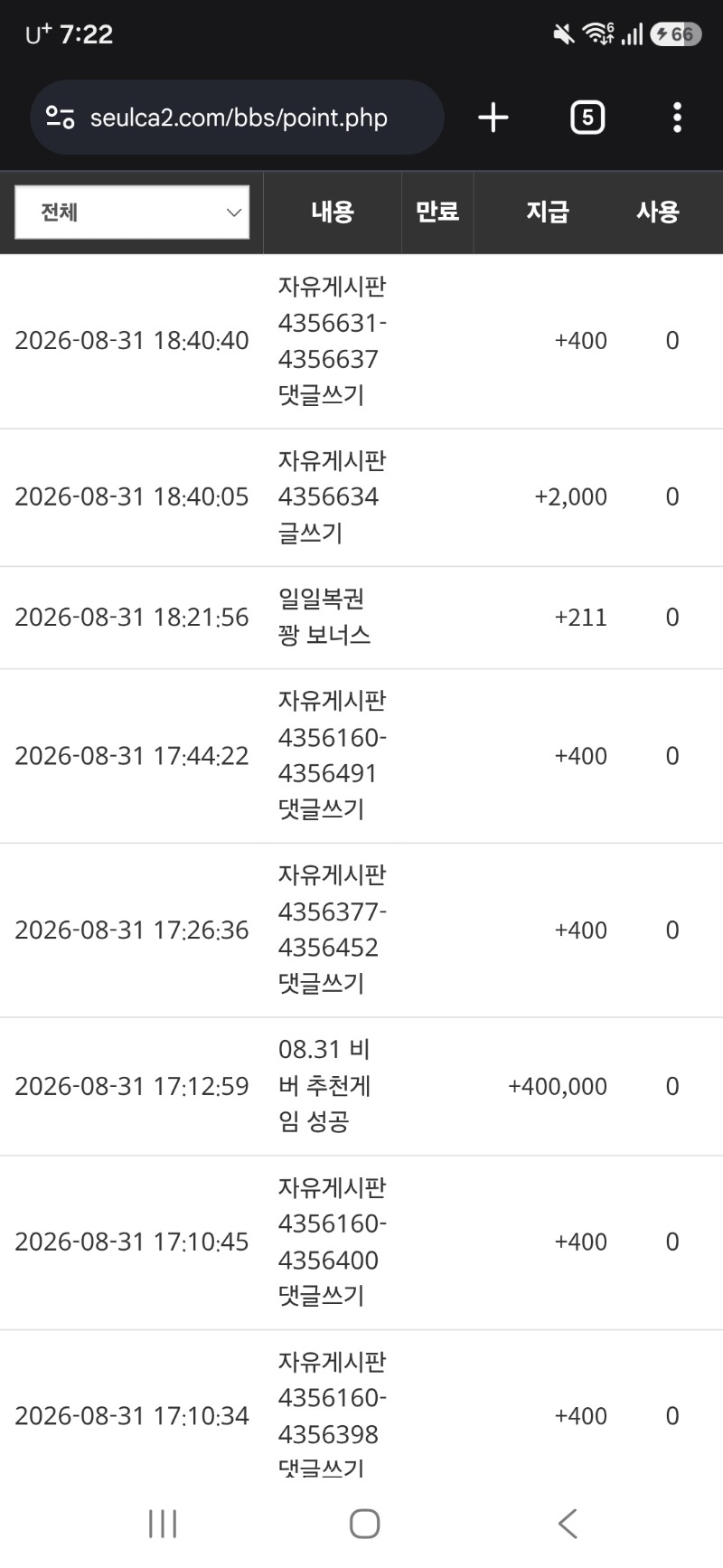Select the seulca2.com/bbs/point.php address bar
This screenshot has height=1568, width=723.
[x=237, y=118]
